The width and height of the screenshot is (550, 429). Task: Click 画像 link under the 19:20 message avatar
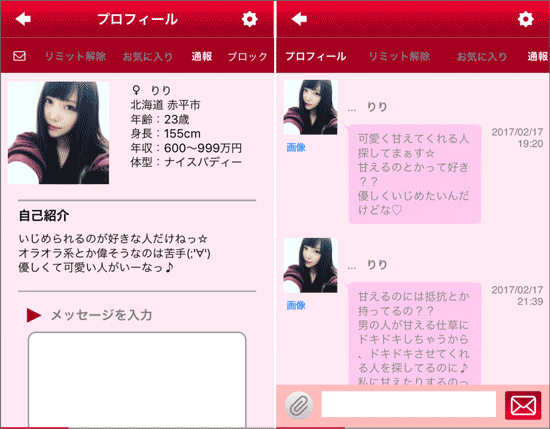point(296,147)
